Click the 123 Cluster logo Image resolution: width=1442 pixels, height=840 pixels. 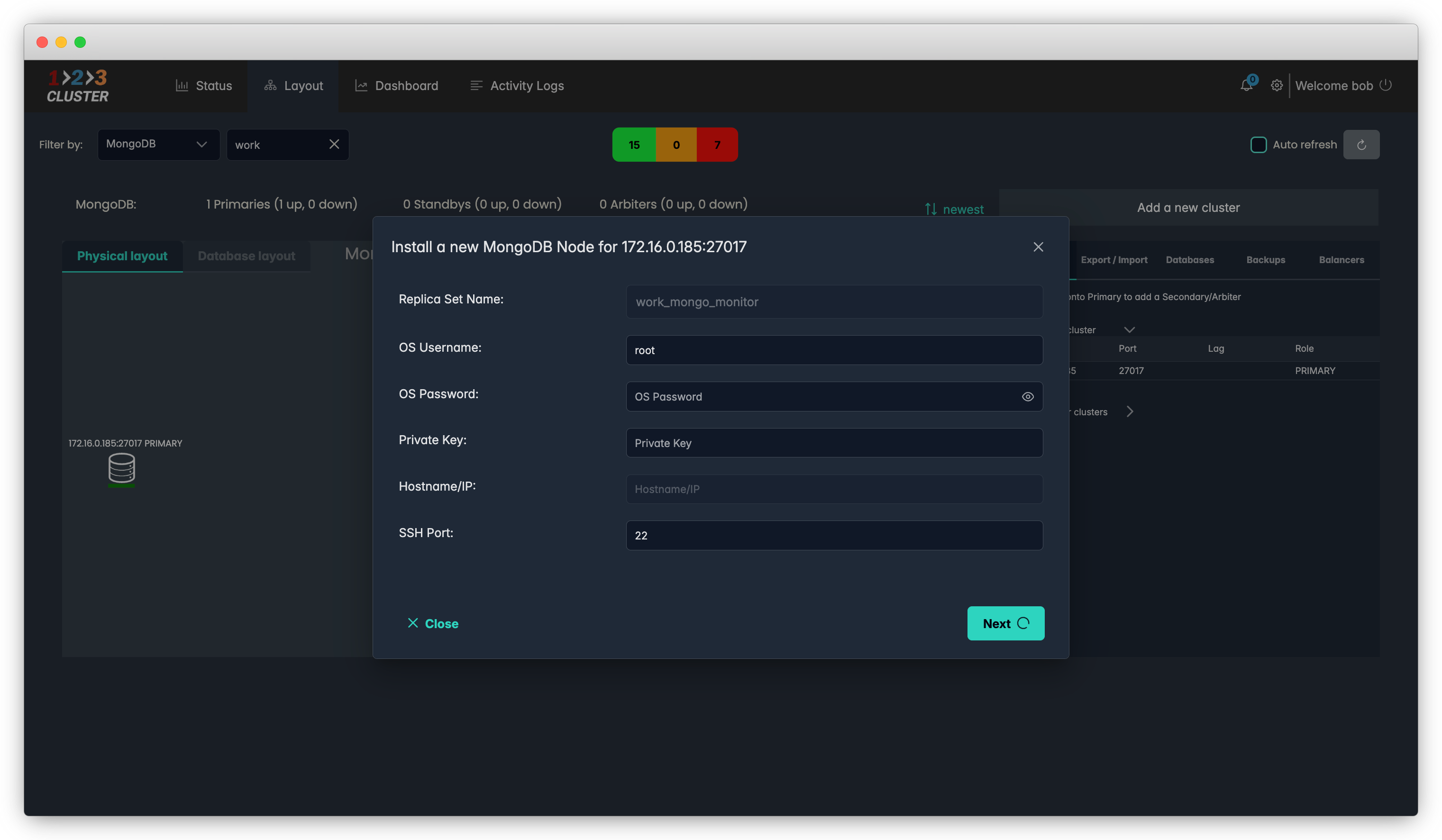coord(78,86)
